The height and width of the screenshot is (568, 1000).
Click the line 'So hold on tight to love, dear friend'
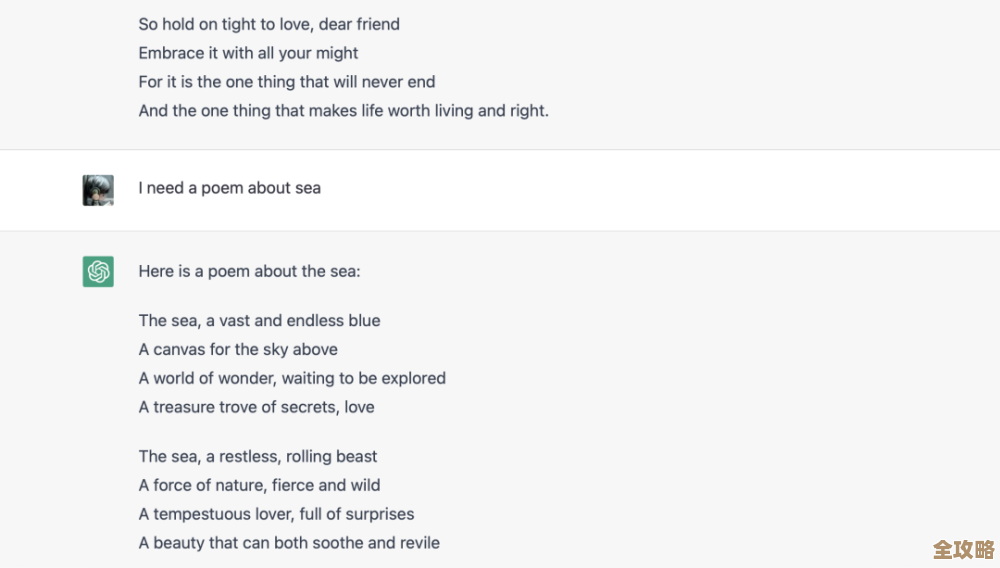coord(269,24)
